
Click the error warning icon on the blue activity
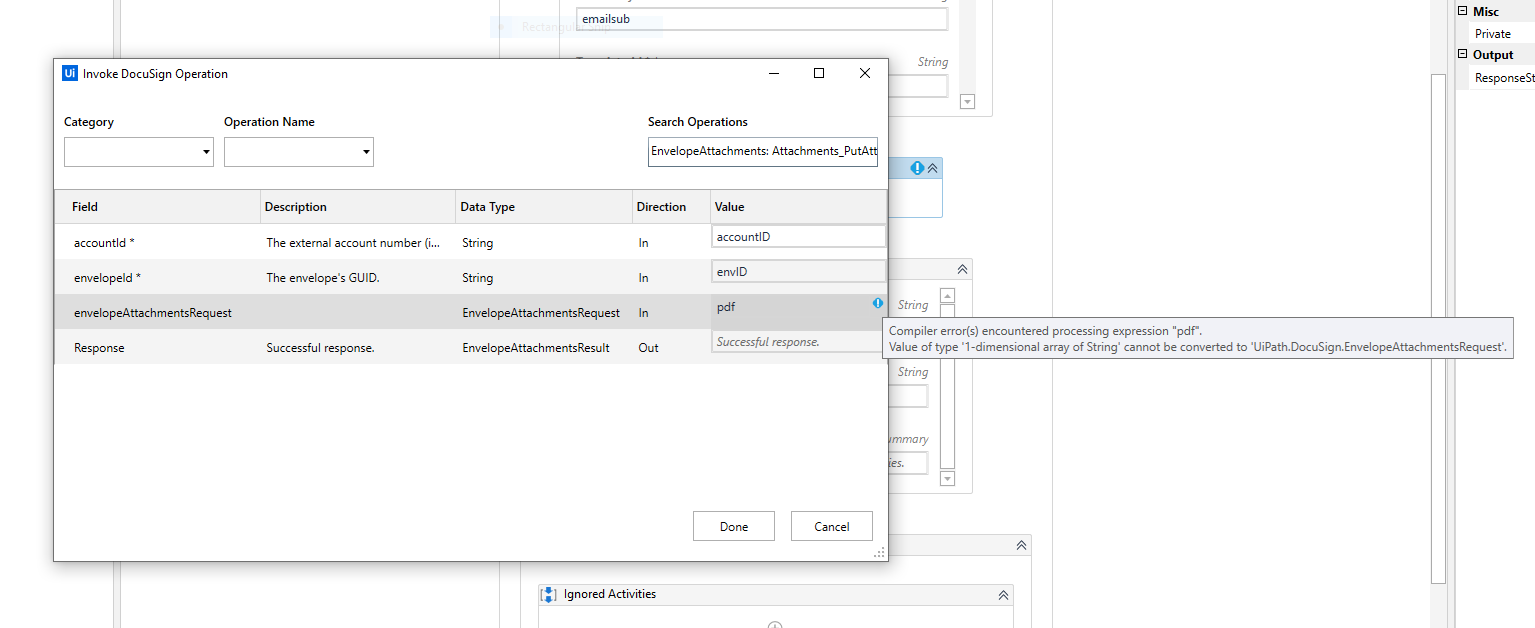coord(917,168)
